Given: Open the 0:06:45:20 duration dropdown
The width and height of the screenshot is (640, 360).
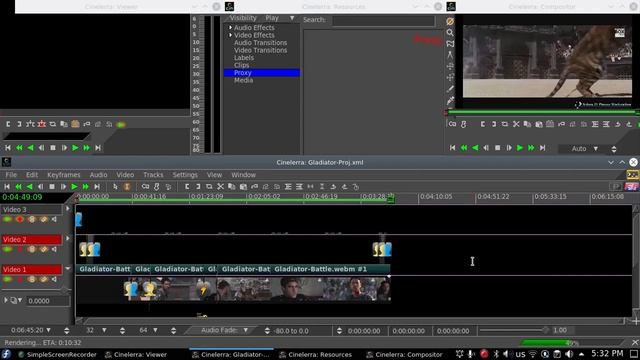Looking at the screenshot, I should point(49,330).
